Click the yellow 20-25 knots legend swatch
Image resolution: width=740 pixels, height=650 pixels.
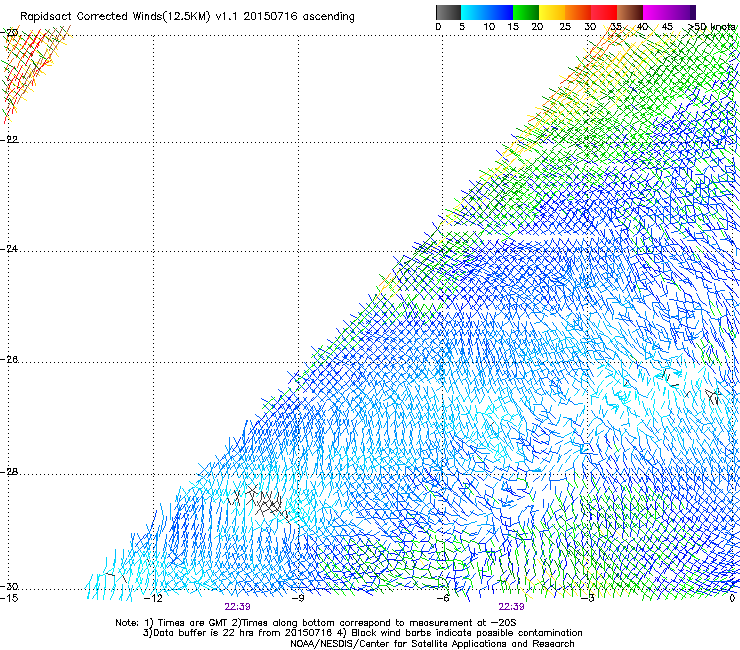click(552, 12)
